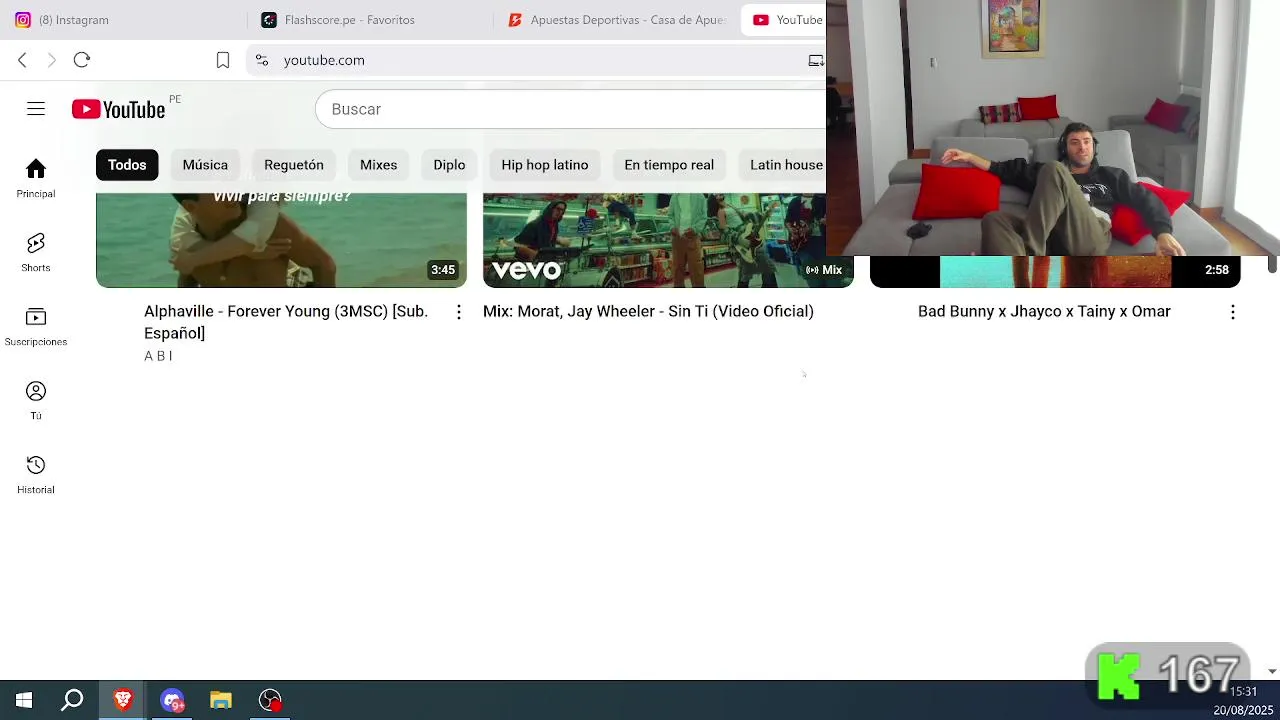Open Historial from the sidebar
The width and height of the screenshot is (1280, 720).
pyautogui.click(x=36, y=475)
